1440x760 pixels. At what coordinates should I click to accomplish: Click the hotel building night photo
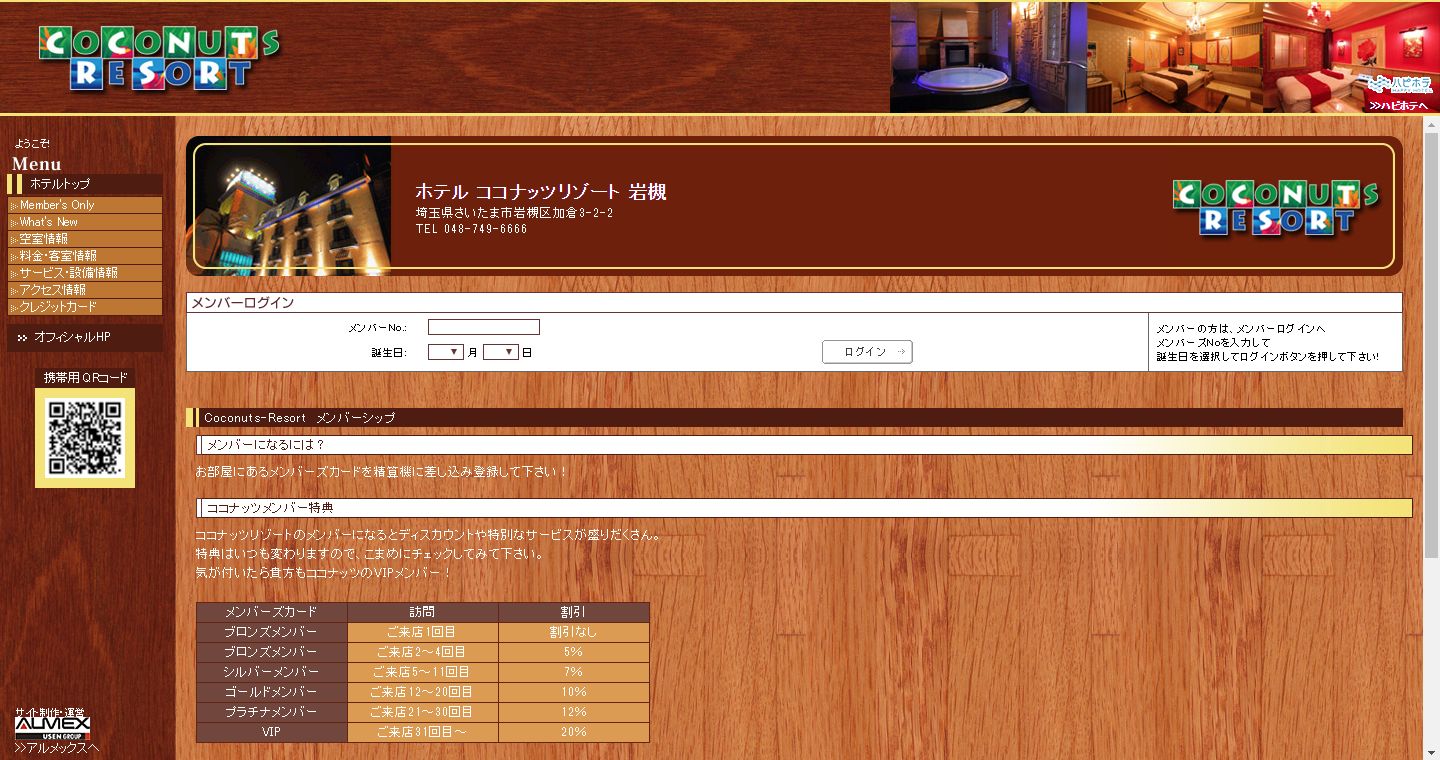tap(292, 206)
